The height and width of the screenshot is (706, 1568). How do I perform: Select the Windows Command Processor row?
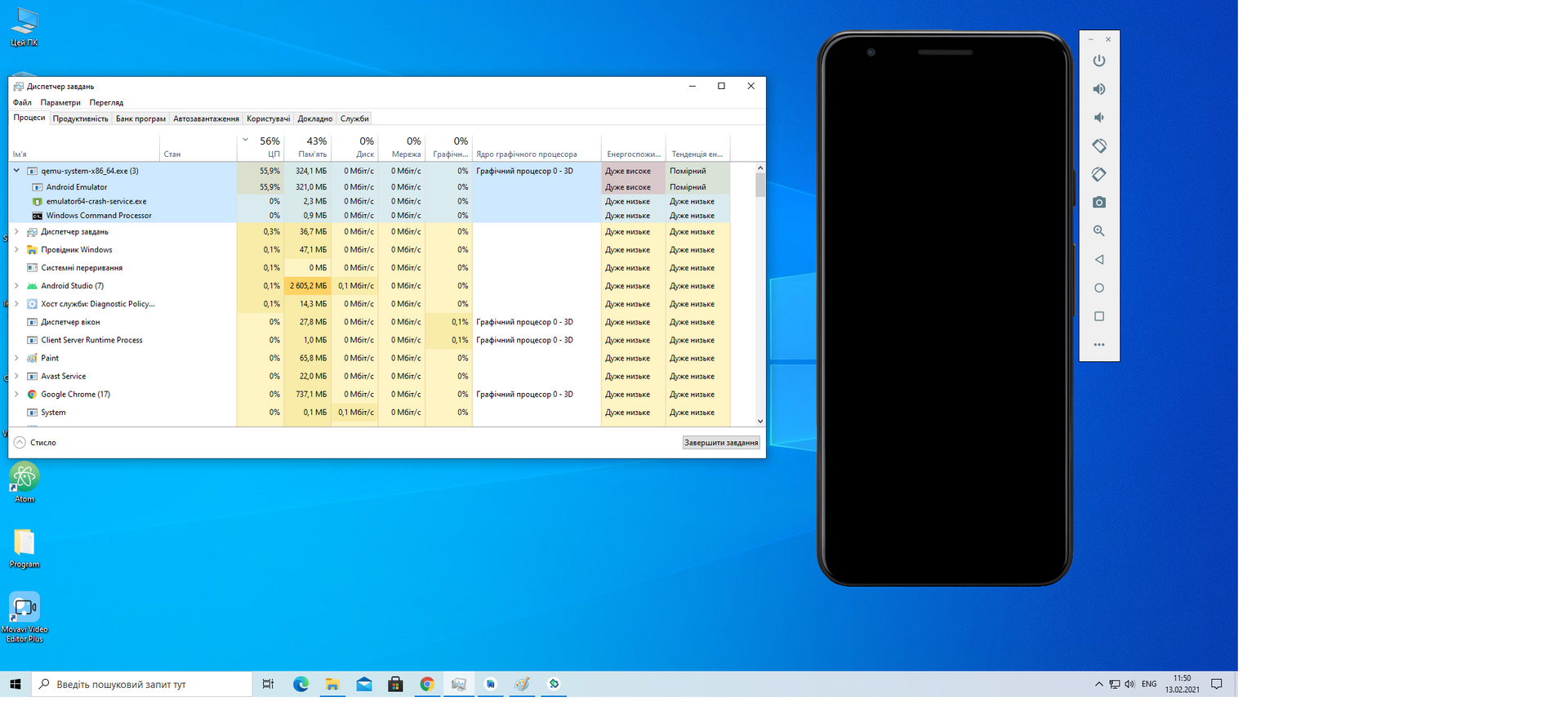369,216
